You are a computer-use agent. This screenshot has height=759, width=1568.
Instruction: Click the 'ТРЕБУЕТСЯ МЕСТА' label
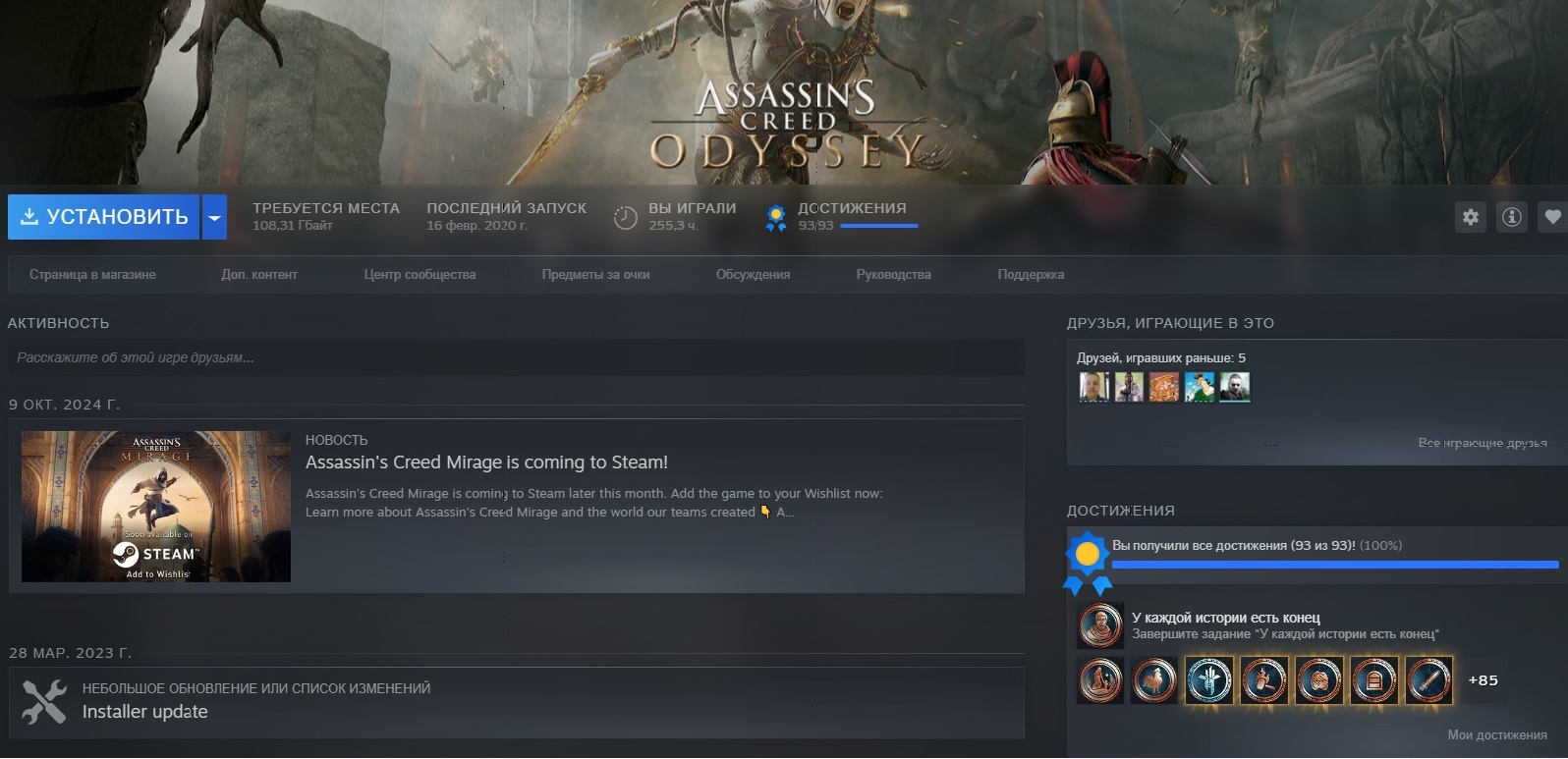tap(326, 208)
